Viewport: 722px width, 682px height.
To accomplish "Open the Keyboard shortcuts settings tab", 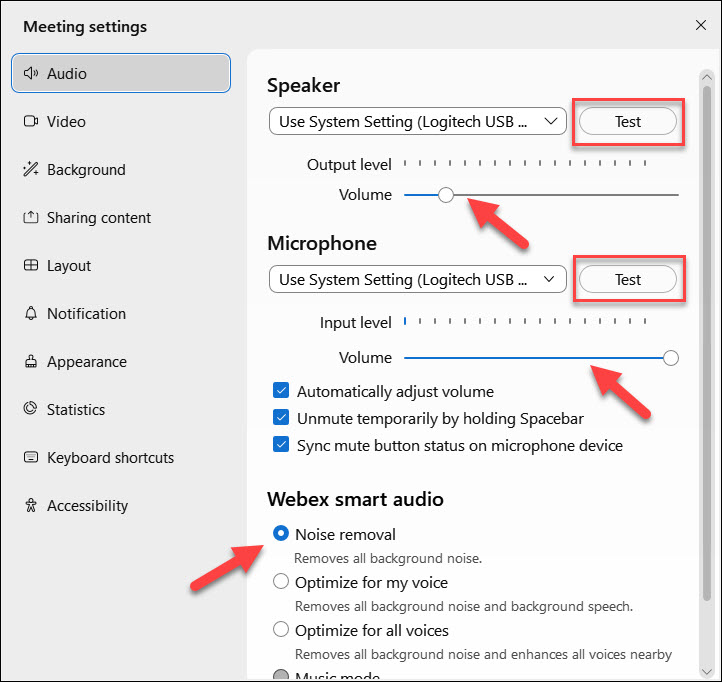I will [x=110, y=458].
